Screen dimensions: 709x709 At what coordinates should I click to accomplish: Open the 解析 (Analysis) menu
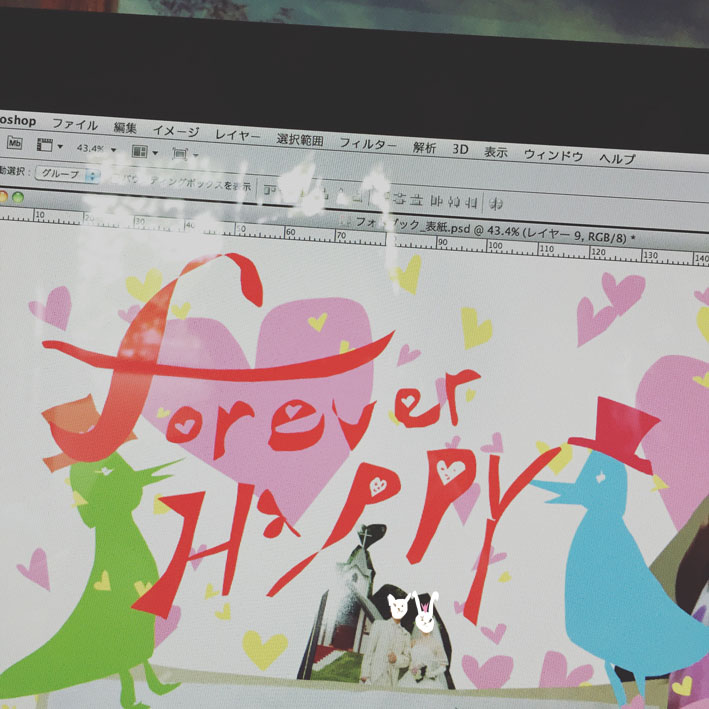424,147
